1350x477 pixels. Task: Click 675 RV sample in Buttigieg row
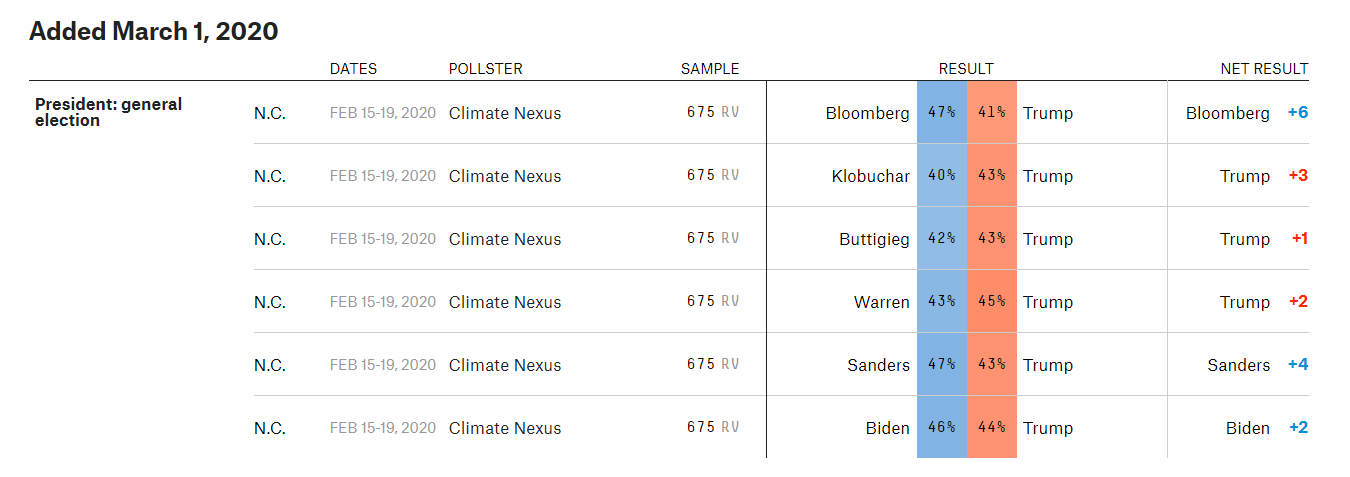pos(713,238)
